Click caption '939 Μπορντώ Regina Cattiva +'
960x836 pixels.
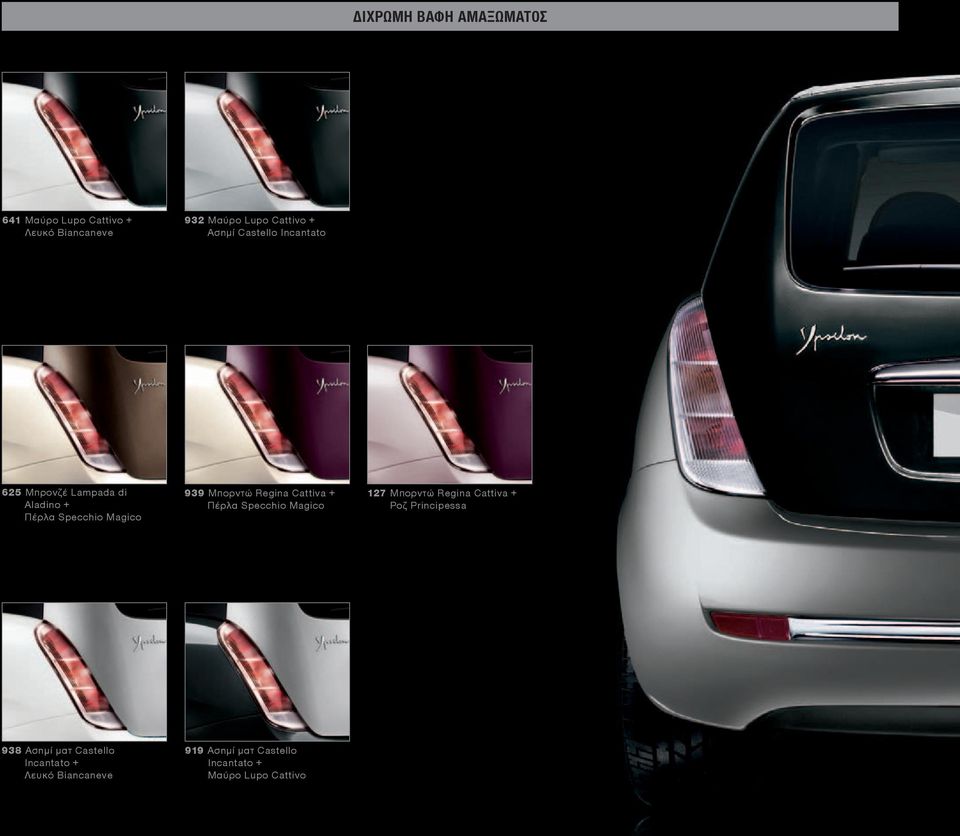(x=260, y=493)
